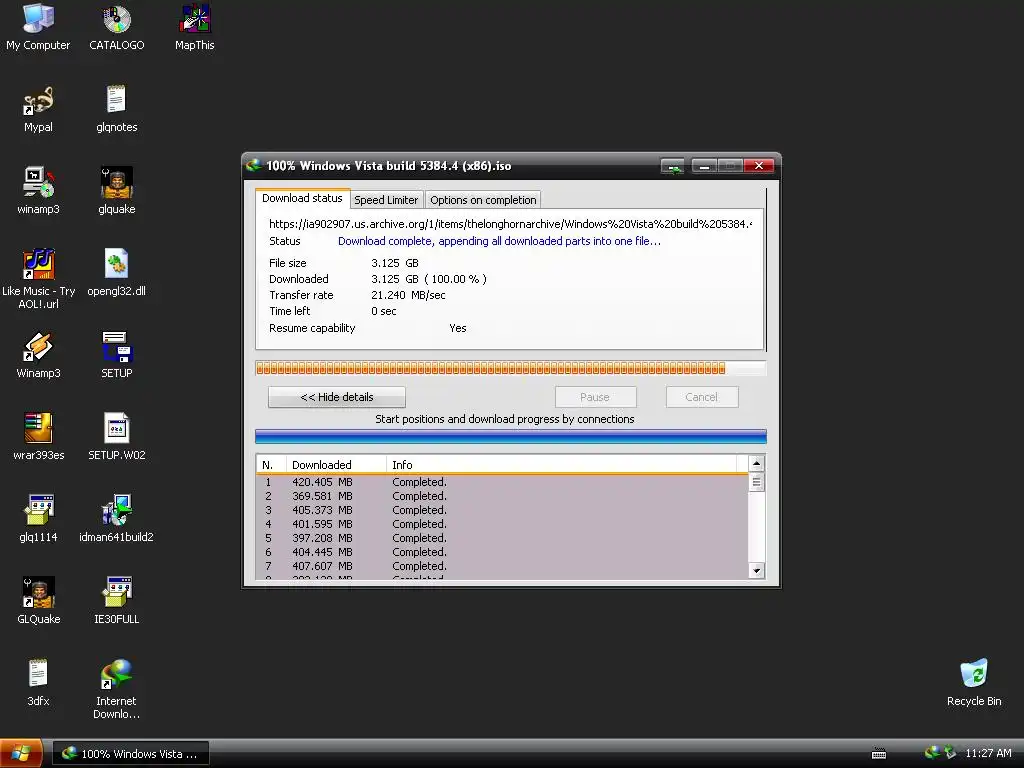This screenshot has width=1024, height=768.
Task: Click the archive.org download URL text
Action: point(510,224)
